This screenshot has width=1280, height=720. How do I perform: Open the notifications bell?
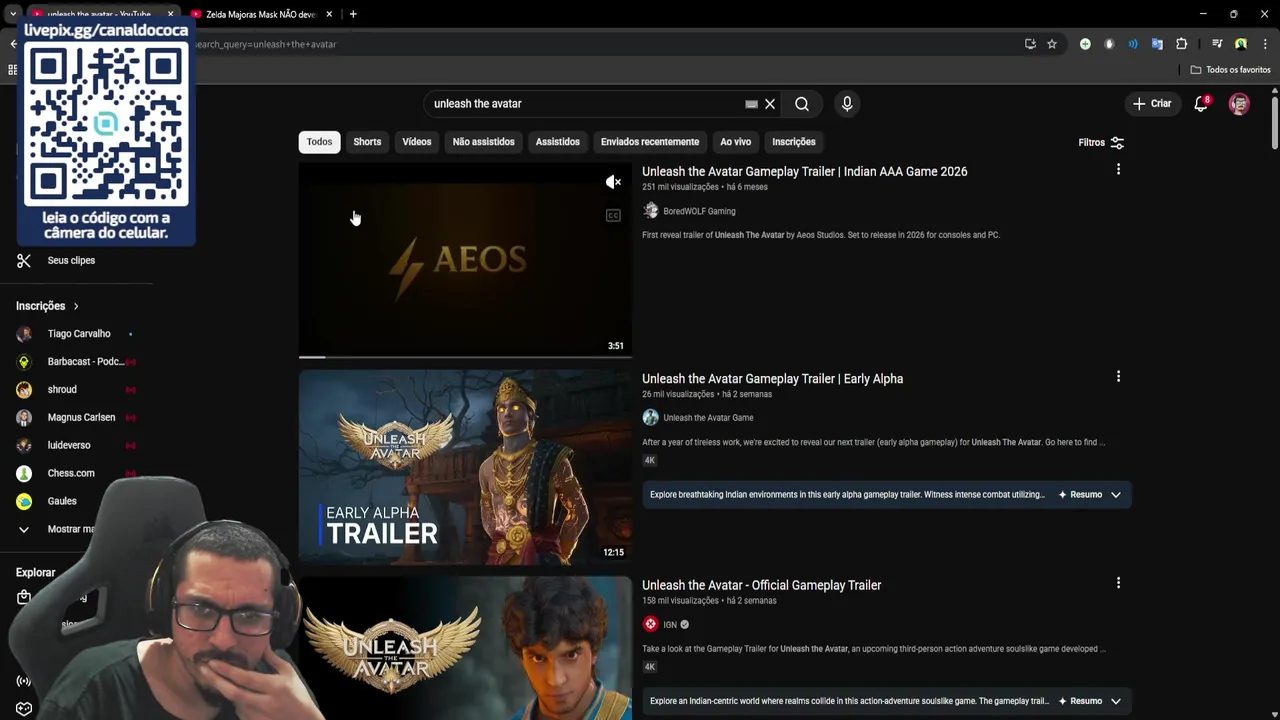[1201, 104]
